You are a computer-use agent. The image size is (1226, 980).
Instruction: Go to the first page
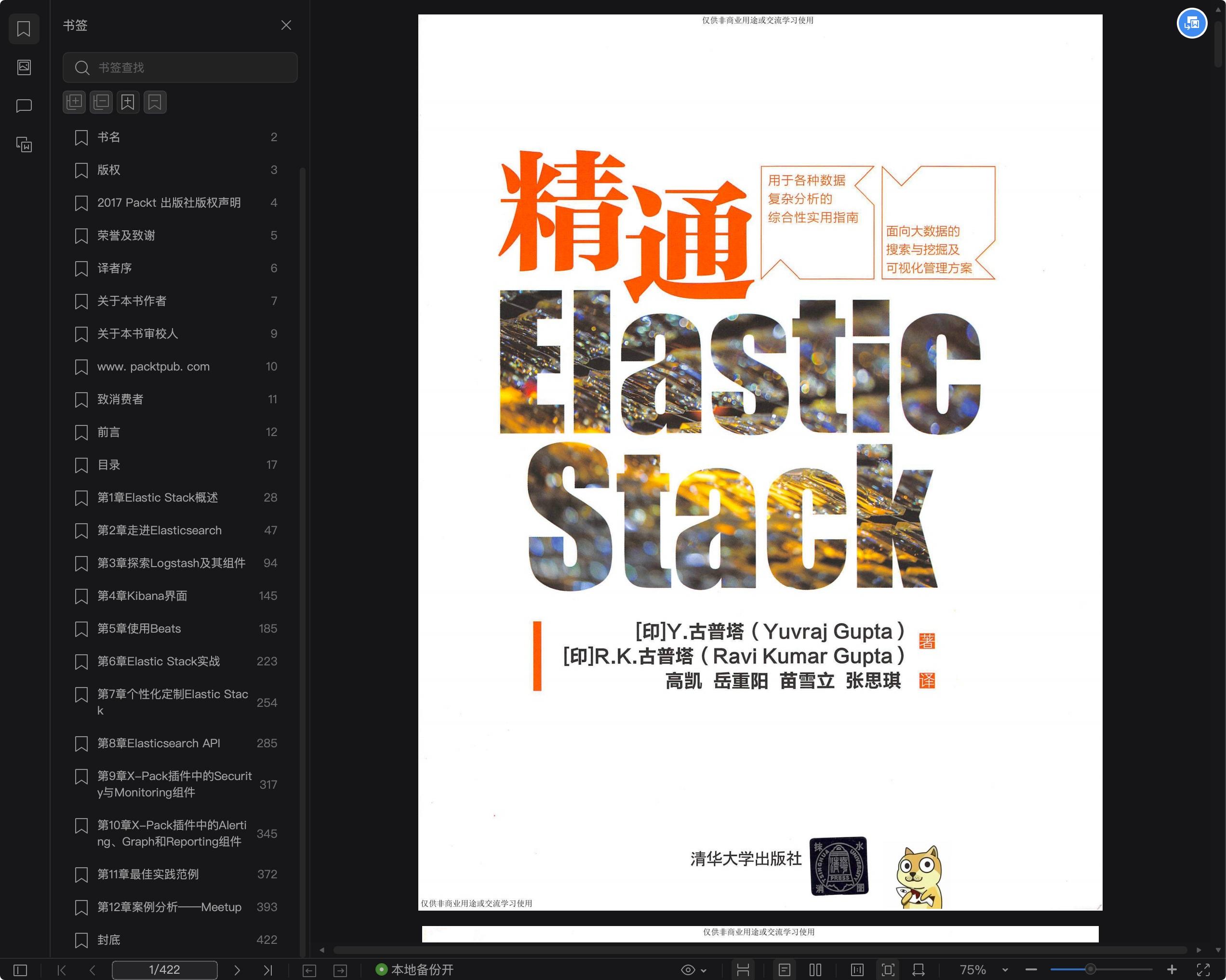click(x=62, y=970)
